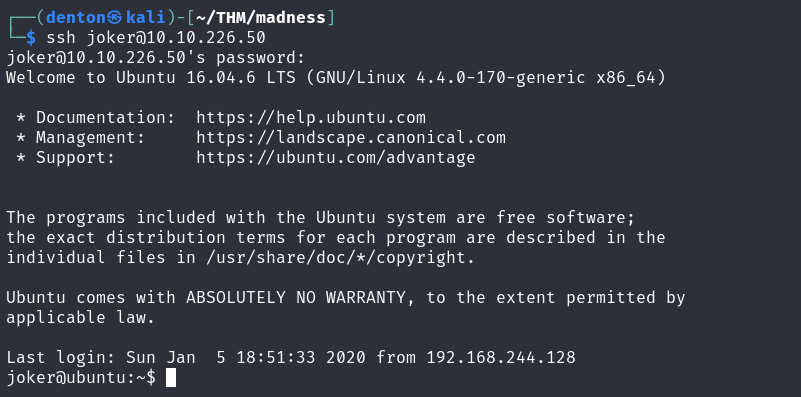Click the denton username in prompt
This screenshot has height=397, width=801.
tap(76, 18)
